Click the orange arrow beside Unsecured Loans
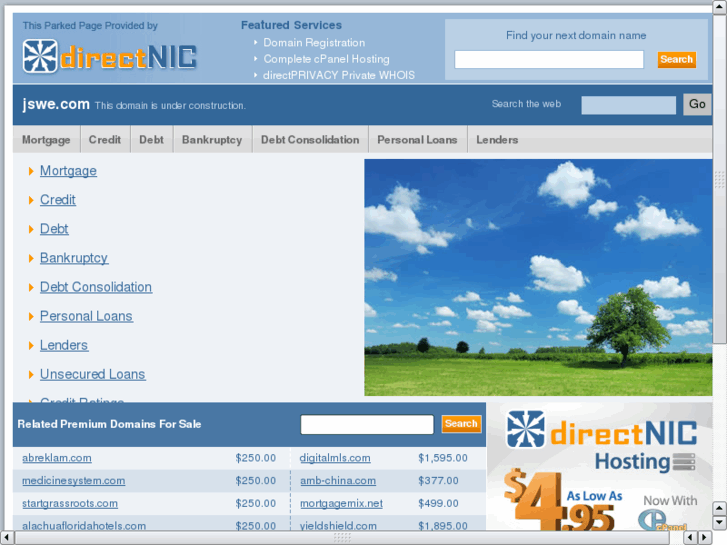Screen dimensions: 727x545 point(31,375)
